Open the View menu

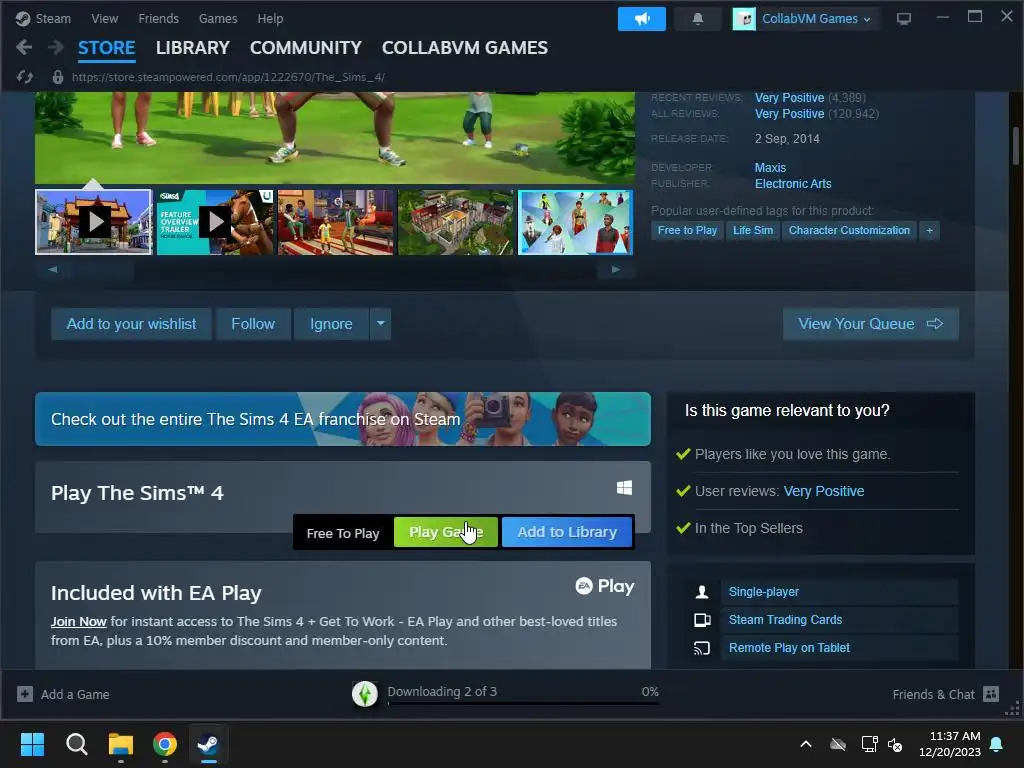click(x=104, y=18)
